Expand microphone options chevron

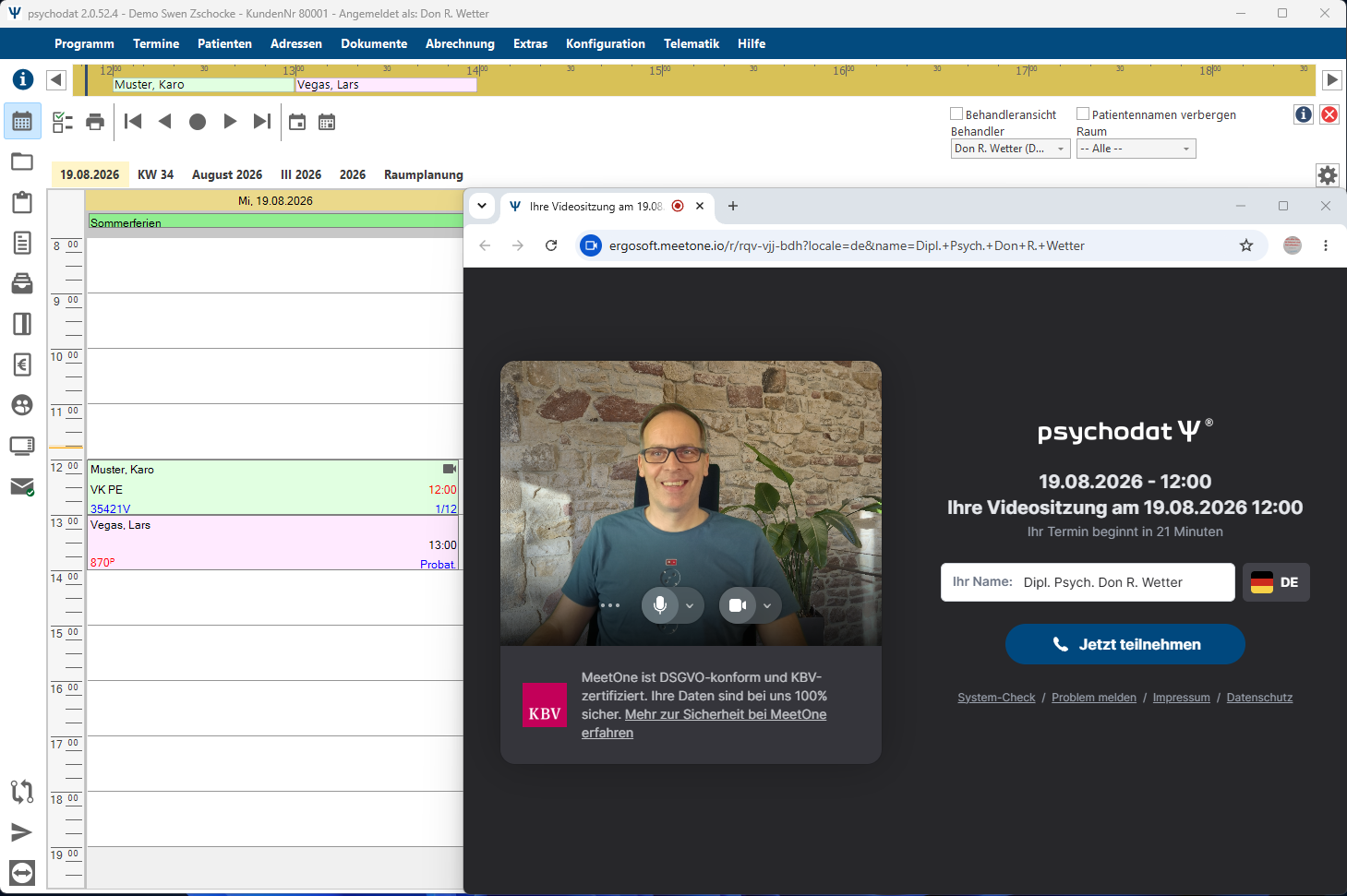pos(690,606)
